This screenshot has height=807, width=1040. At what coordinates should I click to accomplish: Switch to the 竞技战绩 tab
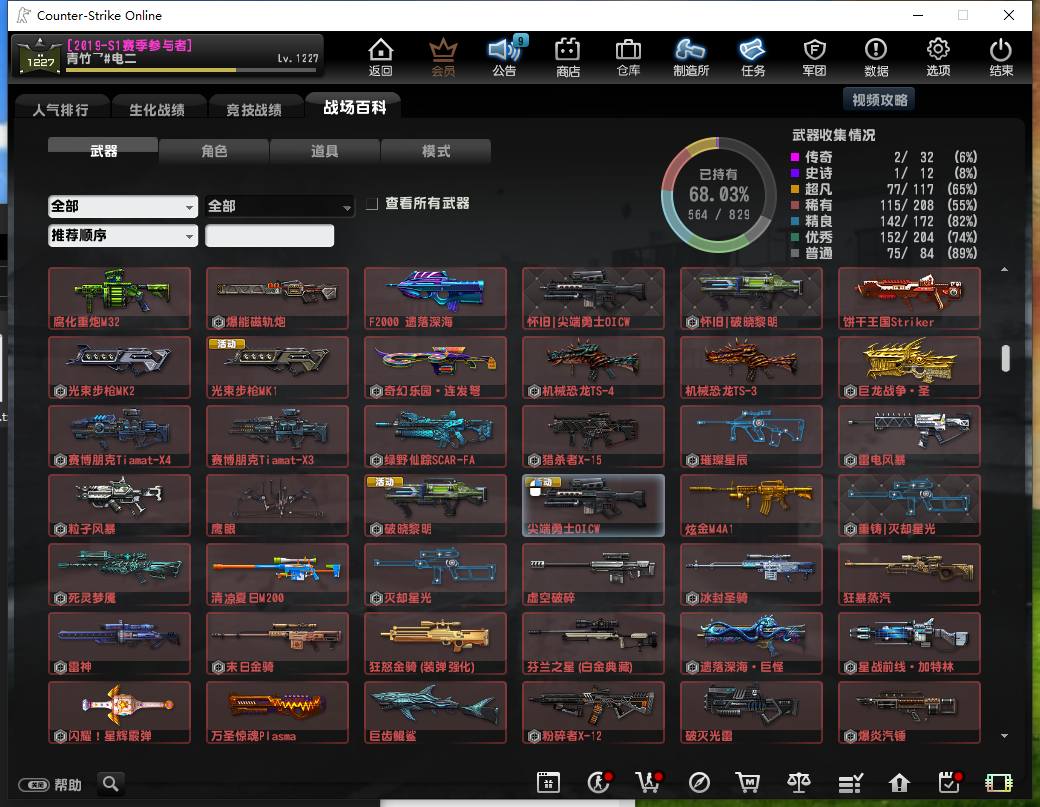tap(254, 109)
